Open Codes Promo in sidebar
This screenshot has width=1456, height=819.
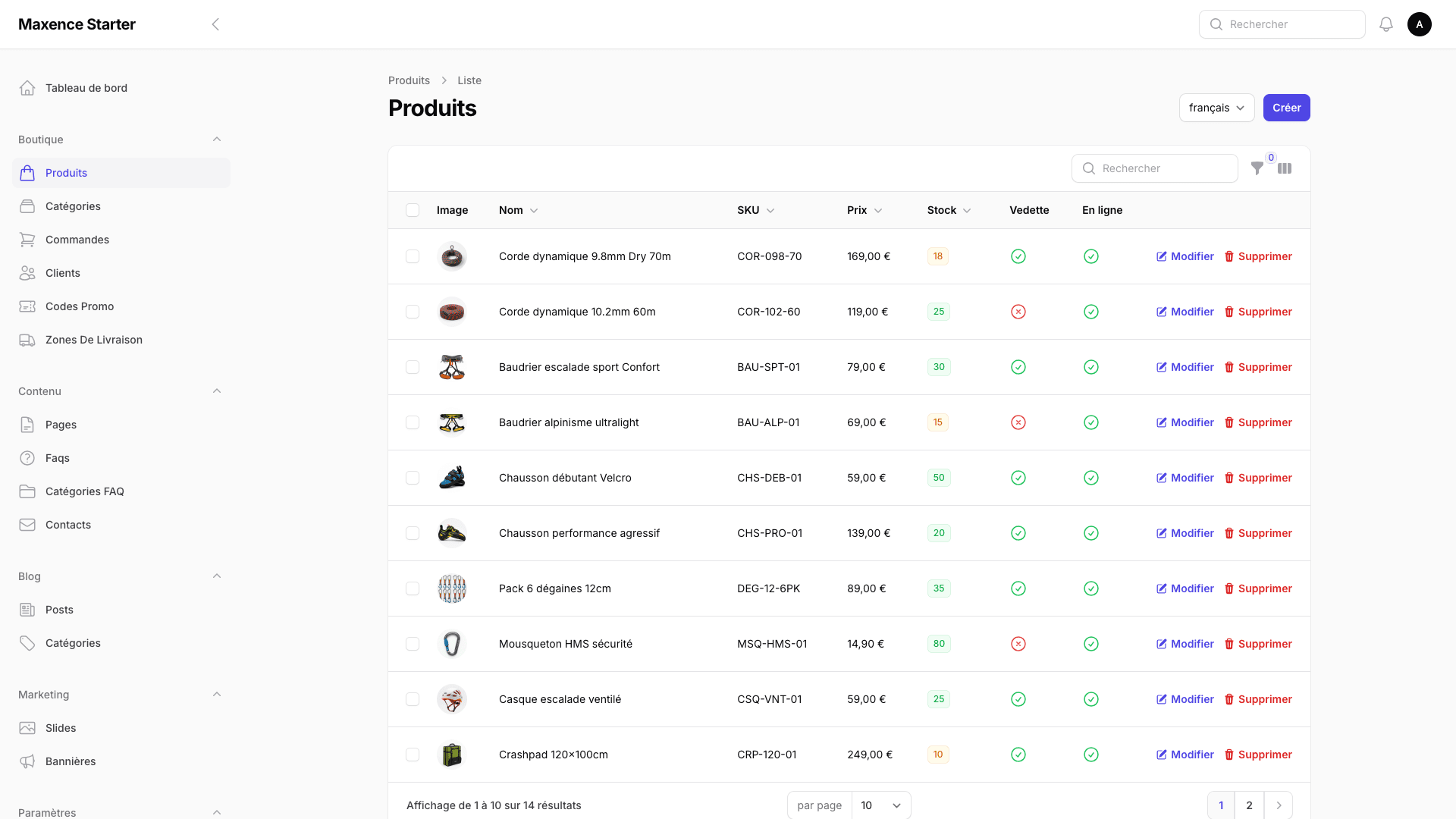point(80,306)
